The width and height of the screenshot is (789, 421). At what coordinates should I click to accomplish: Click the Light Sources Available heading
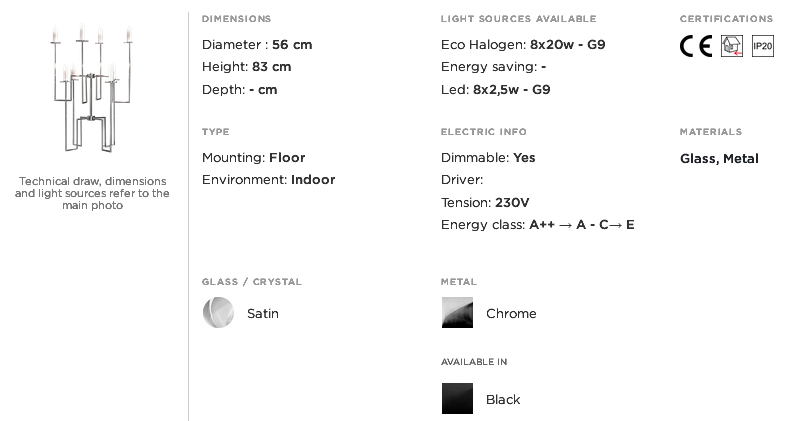click(519, 19)
